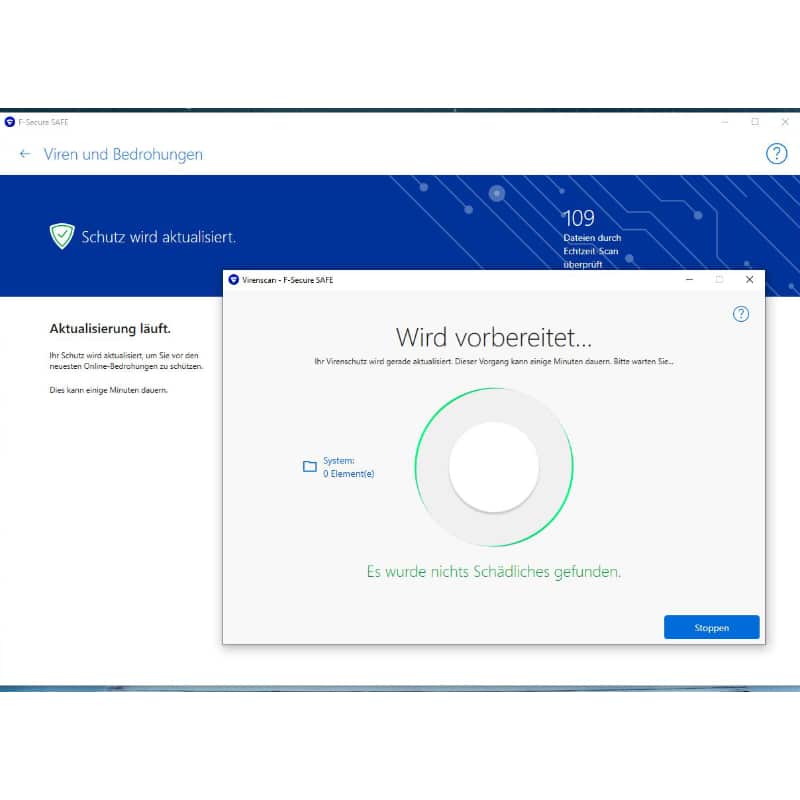
Task: Click the disabled maximize button in Virenscan
Action: pos(719,280)
